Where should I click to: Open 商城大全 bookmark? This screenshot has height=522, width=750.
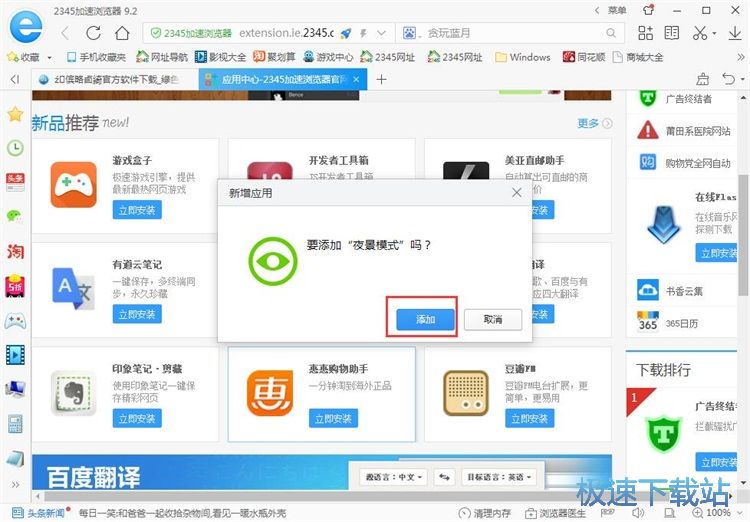(x=638, y=57)
